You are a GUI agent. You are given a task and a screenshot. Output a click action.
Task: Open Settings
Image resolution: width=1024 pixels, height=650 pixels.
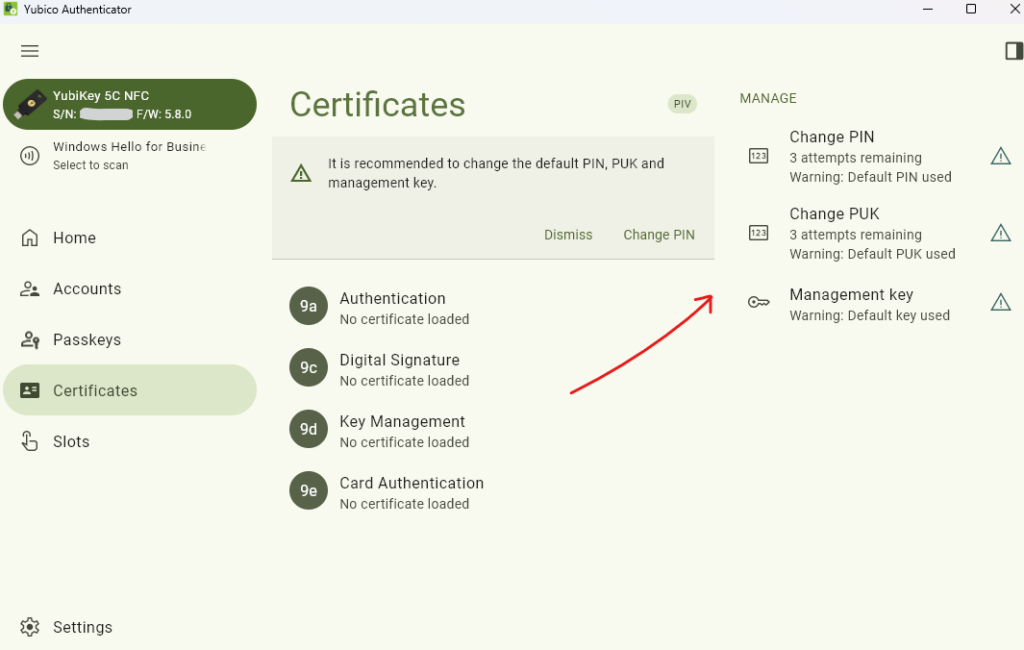pyautogui.click(x=130, y=627)
